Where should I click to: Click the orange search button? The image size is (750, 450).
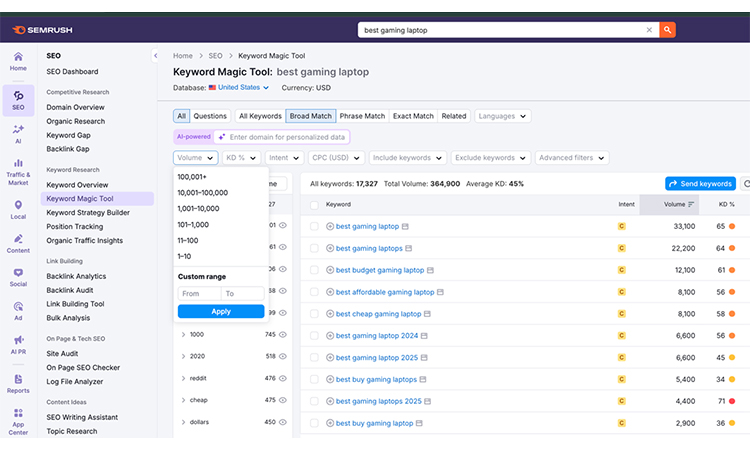coord(667,30)
